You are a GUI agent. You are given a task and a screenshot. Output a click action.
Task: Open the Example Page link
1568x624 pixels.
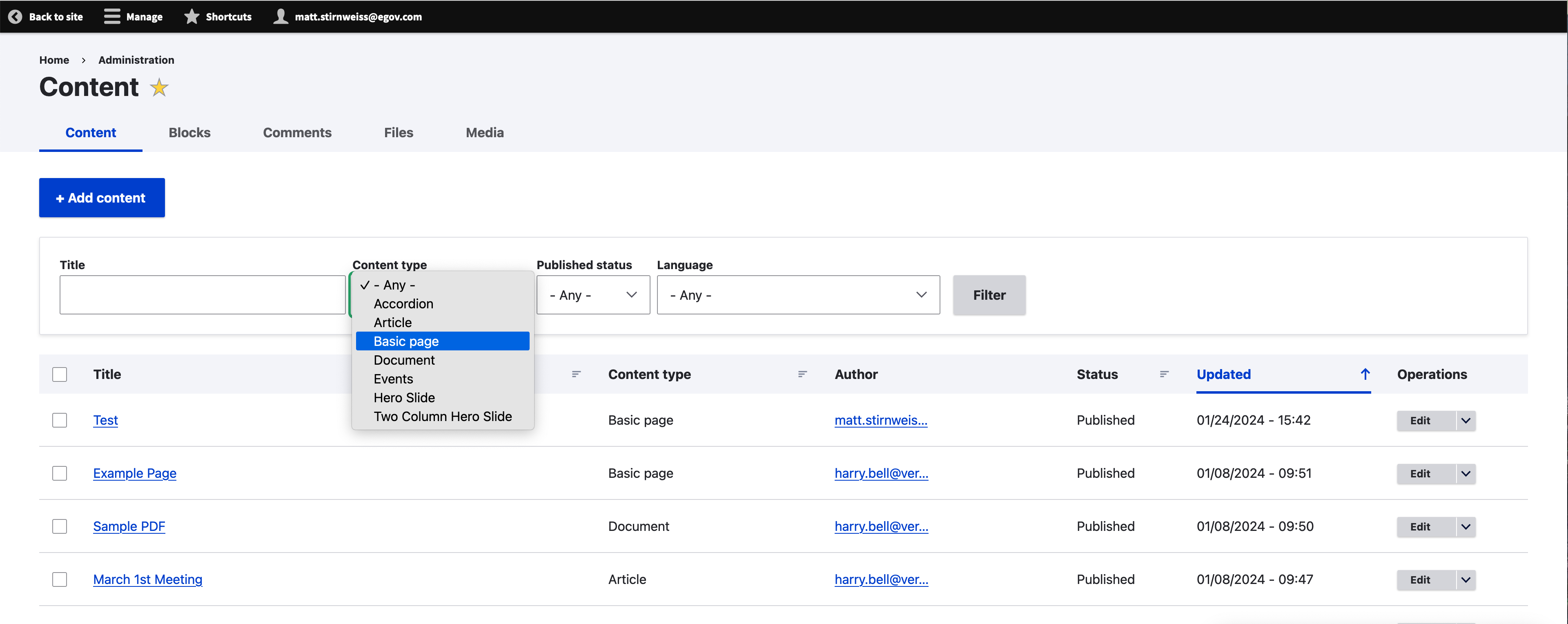pyautogui.click(x=134, y=473)
